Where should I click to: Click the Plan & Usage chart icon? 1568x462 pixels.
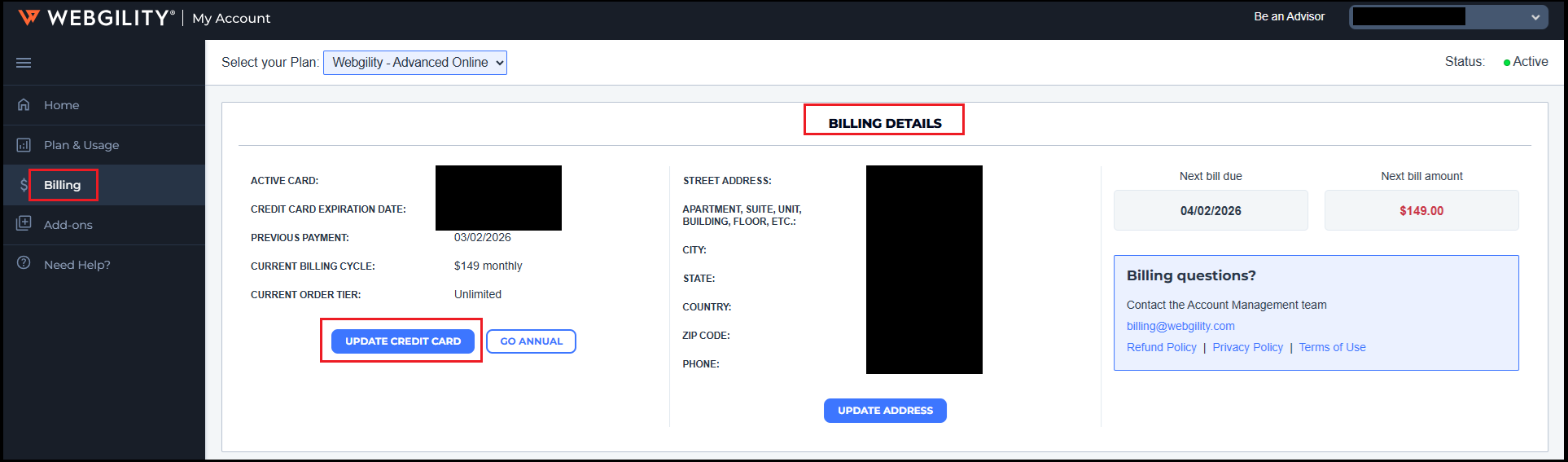pyautogui.click(x=24, y=144)
